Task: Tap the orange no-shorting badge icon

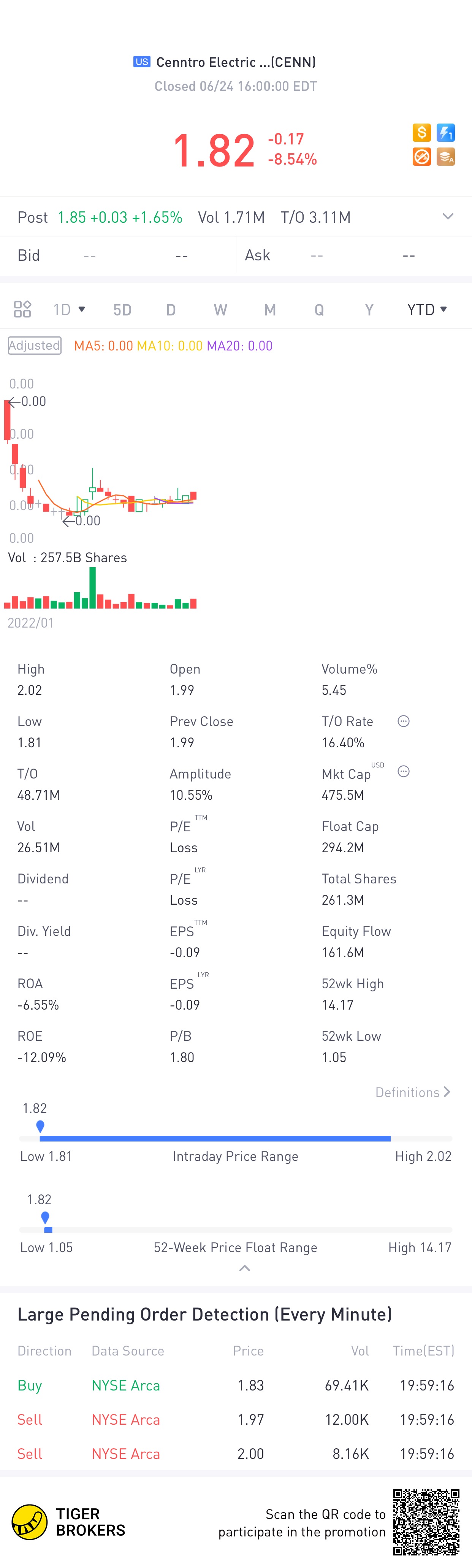Action: point(421,157)
